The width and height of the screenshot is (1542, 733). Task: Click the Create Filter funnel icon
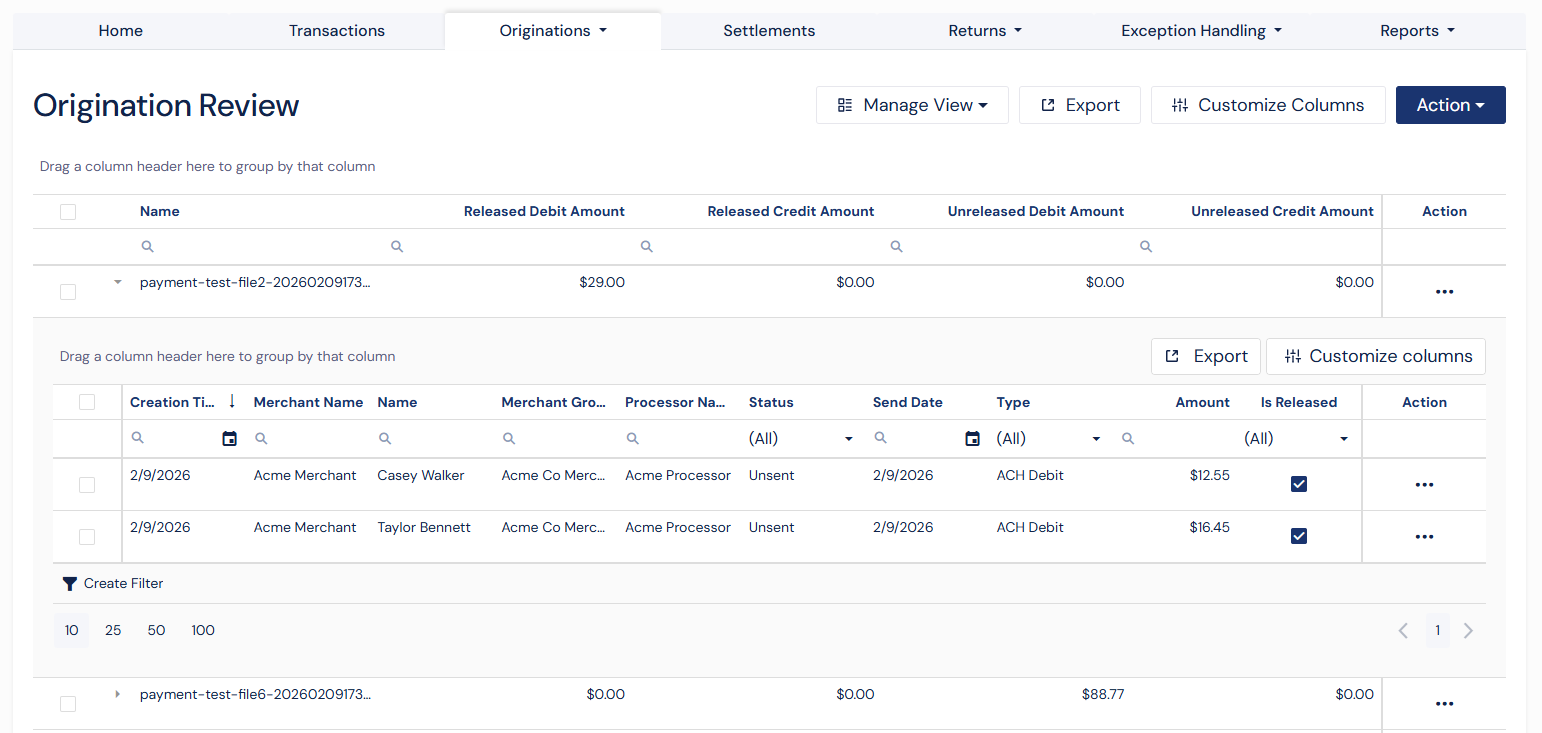point(69,584)
